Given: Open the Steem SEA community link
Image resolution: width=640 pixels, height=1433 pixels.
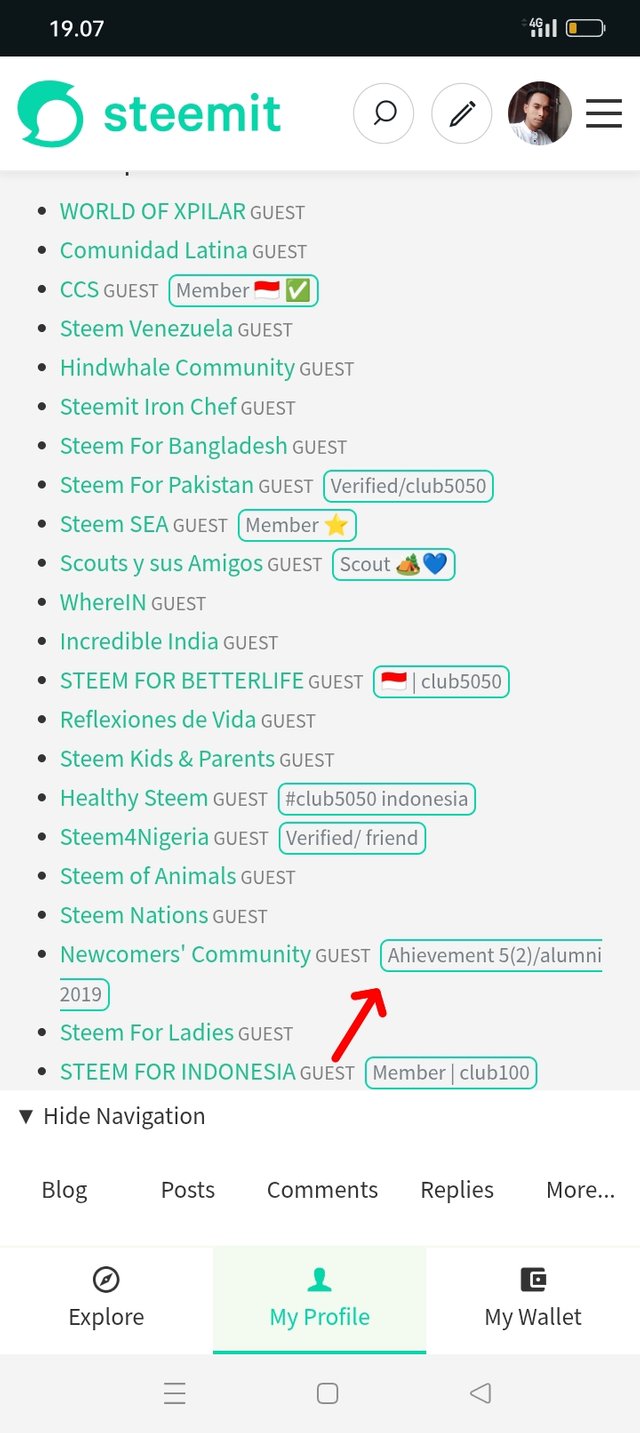Looking at the screenshot, I should point(114,524).
